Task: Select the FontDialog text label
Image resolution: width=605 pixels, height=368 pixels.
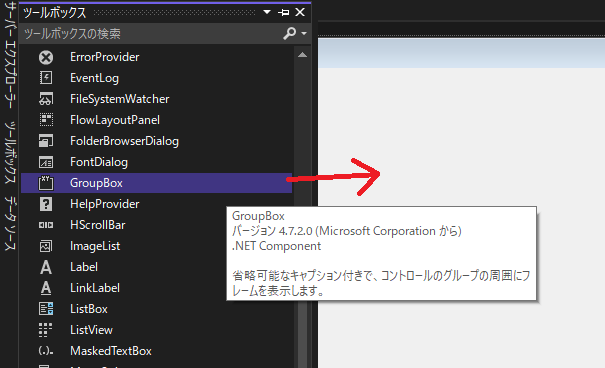Action: 99,162
